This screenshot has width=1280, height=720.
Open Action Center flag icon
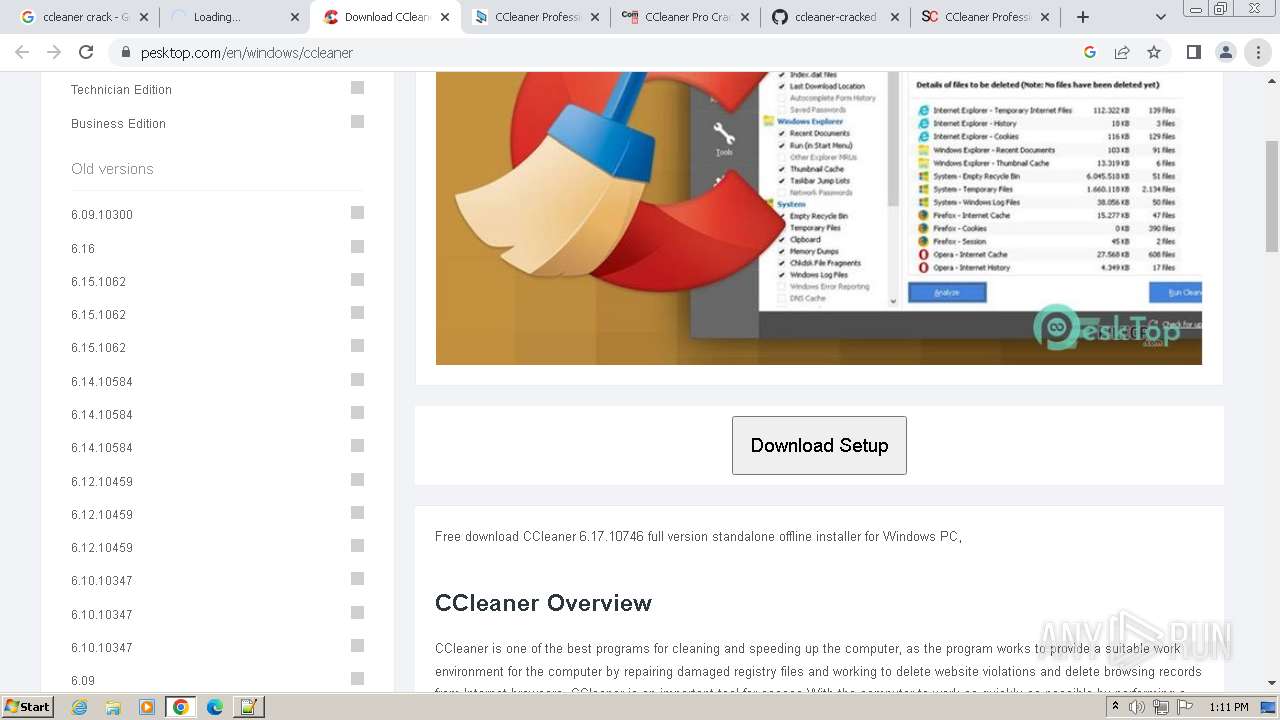(x=1185, y=707)
